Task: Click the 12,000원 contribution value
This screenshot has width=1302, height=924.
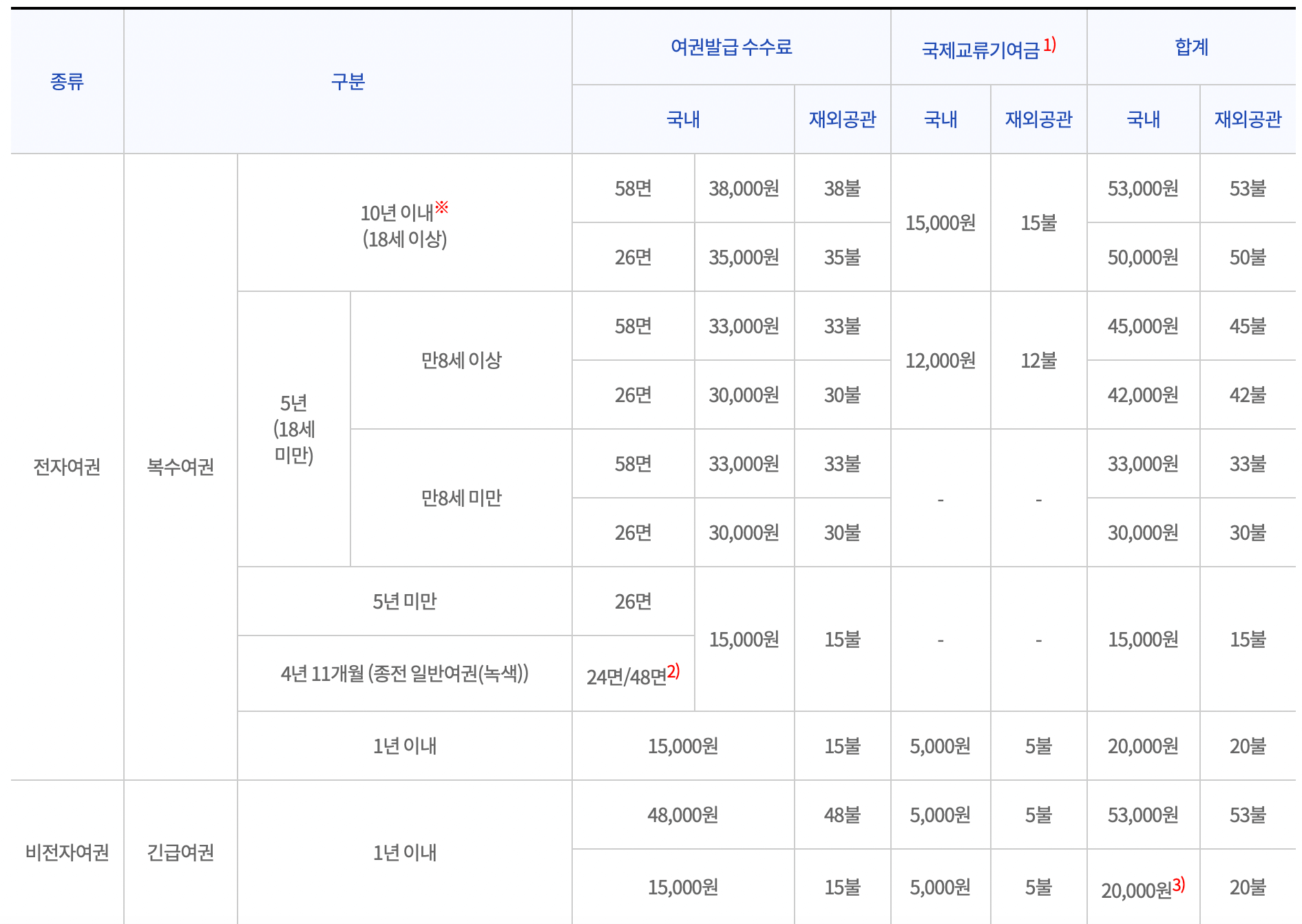Action: [x=941, y=360]
